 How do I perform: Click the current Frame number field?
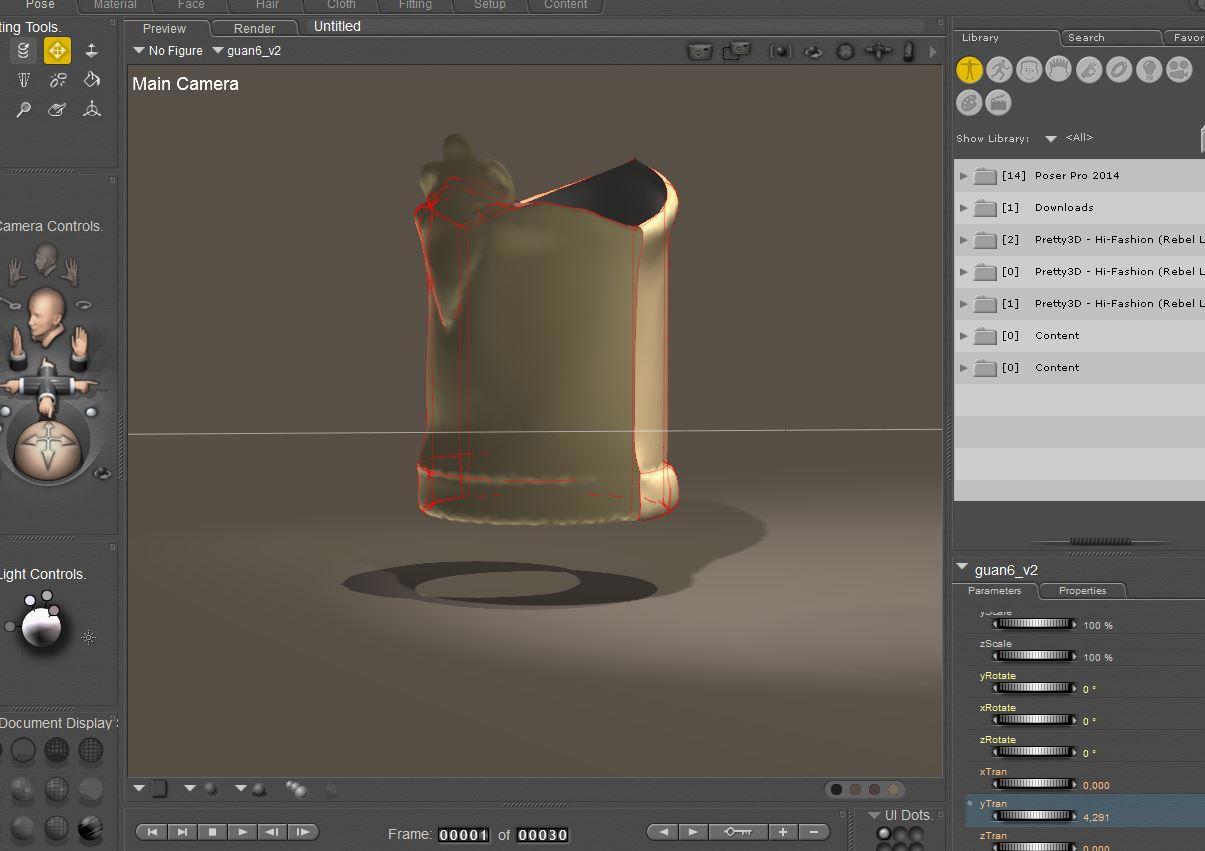click(x=463, y=835)
